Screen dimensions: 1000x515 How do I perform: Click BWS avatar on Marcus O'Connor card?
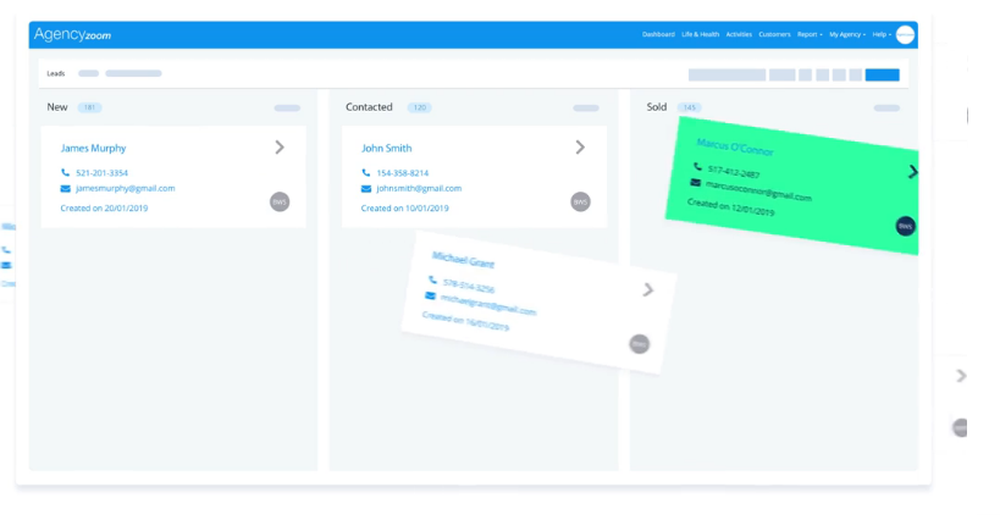click(905, 226)
